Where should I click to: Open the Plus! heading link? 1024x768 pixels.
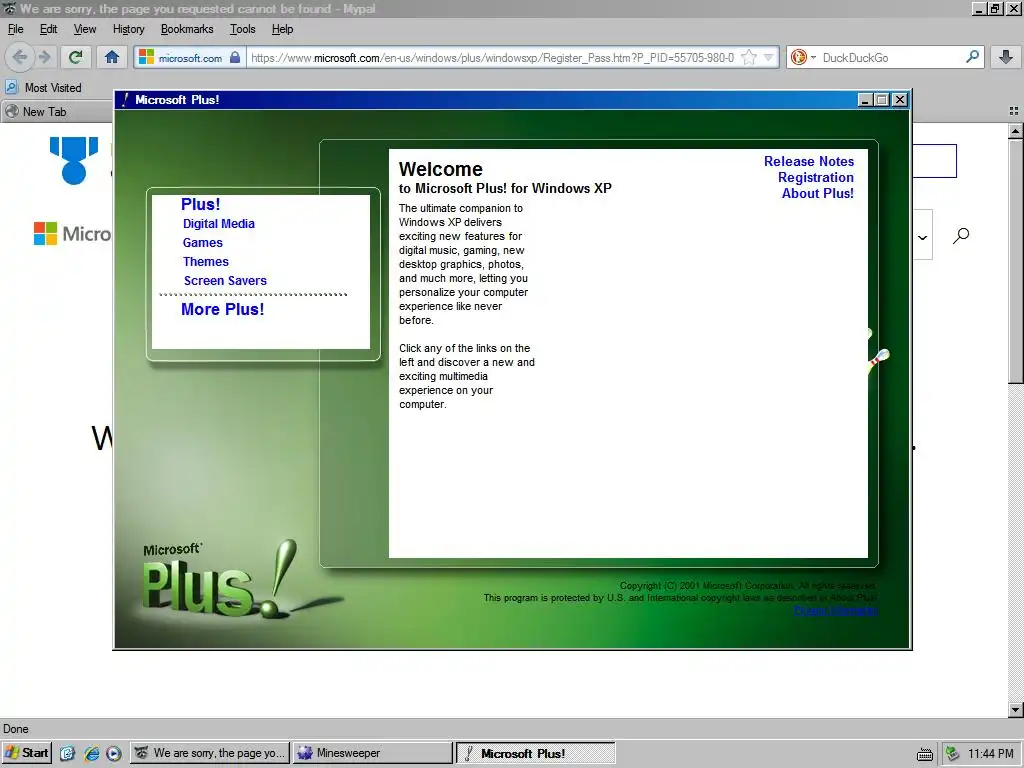point(200,204)
